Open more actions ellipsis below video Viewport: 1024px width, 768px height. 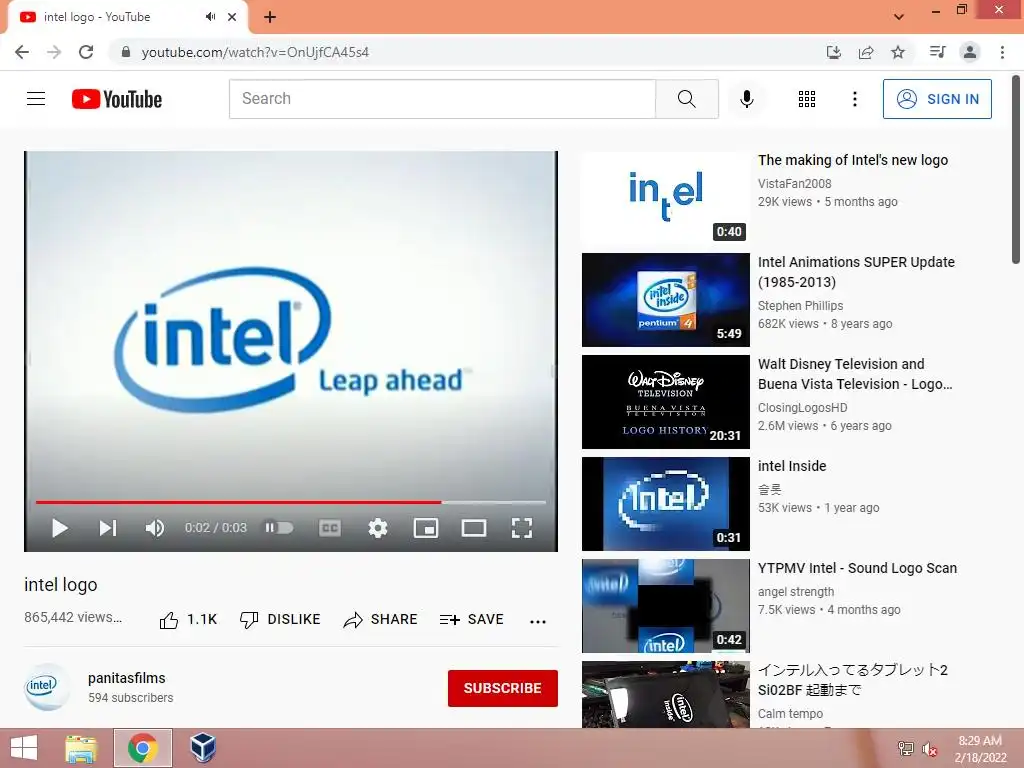pyautogui.click(x=537, y=621)
